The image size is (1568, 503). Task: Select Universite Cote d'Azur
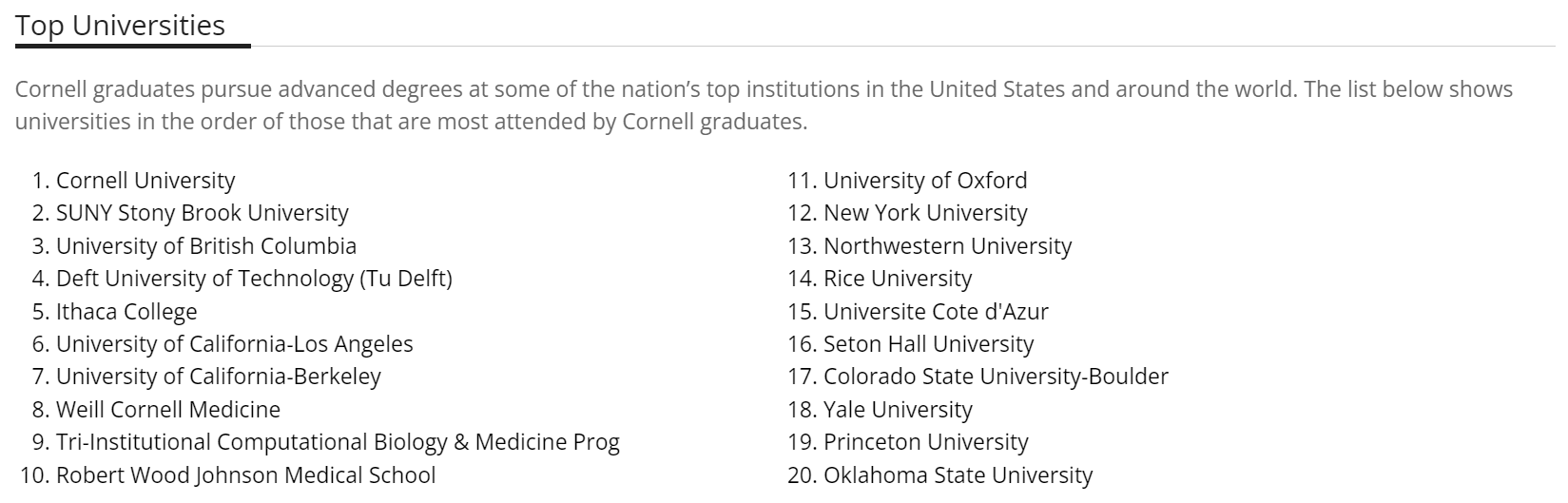coord(936,312)
